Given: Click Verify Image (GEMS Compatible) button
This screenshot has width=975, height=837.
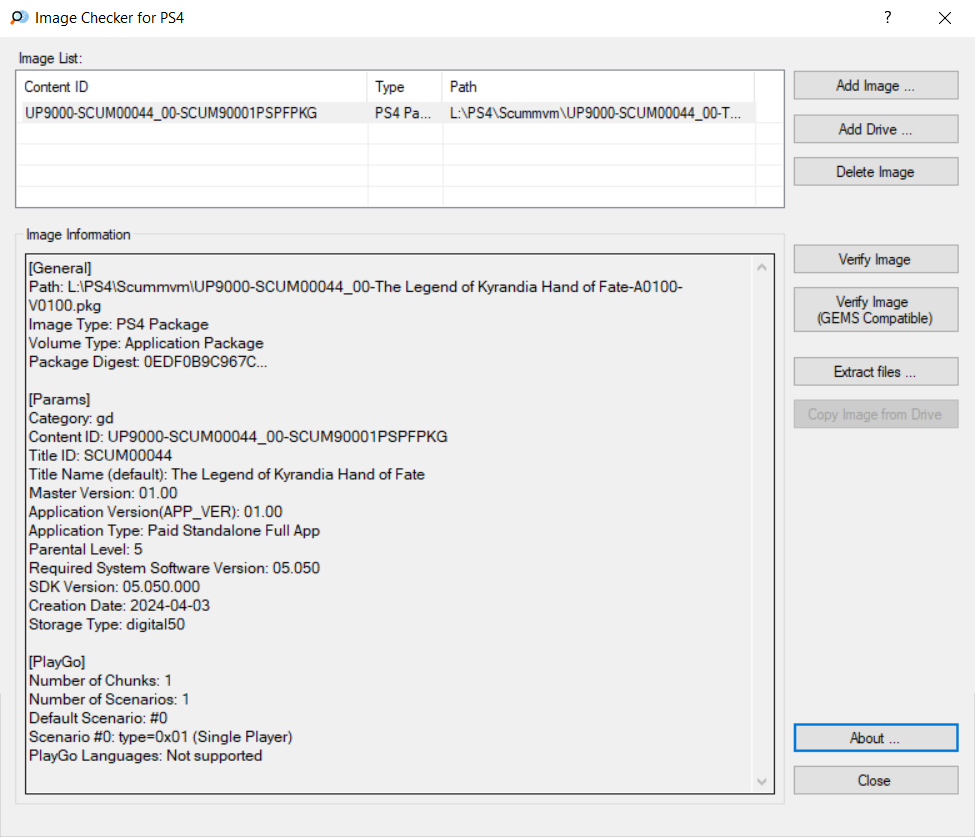Looking at the screenshot, I should (x=876, y=310).
